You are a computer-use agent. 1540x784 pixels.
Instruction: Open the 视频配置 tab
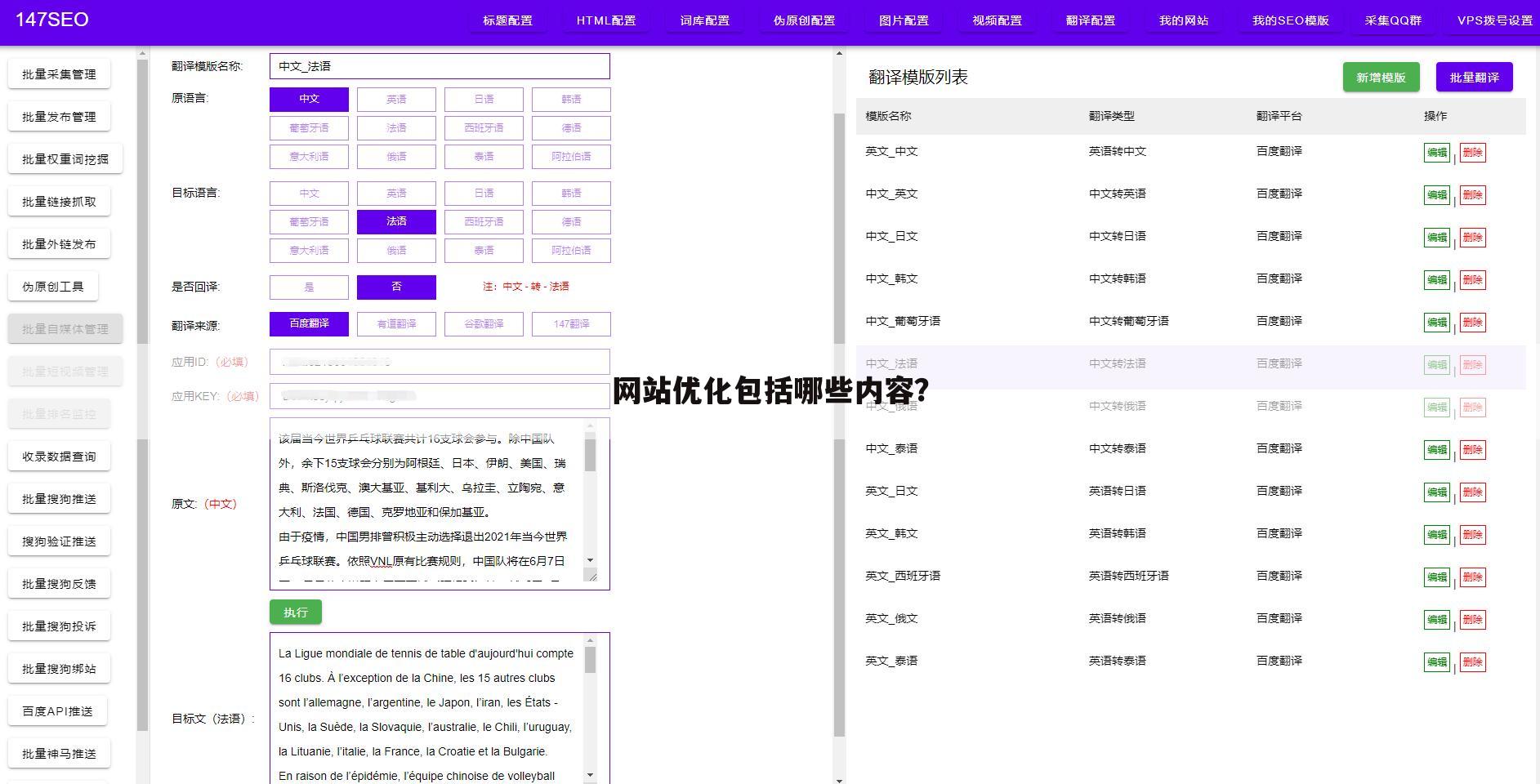(997, 20)
